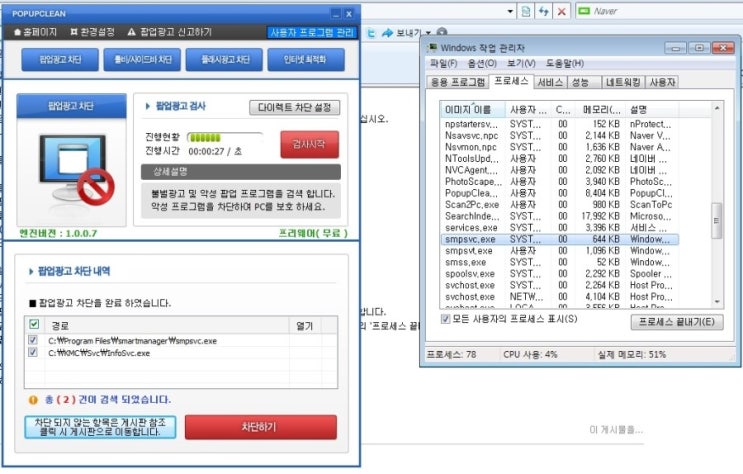
Task: Click scrollbar down arrow in process list
Action: (x=717, y=301)
